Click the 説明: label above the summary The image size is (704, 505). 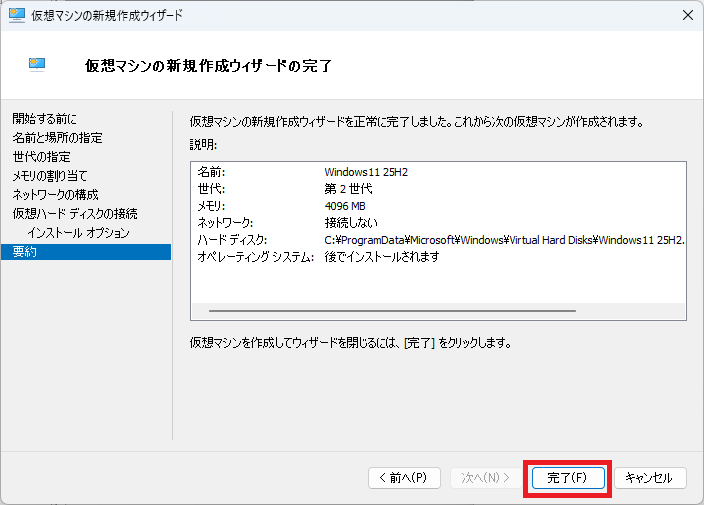tap(203, 145)
